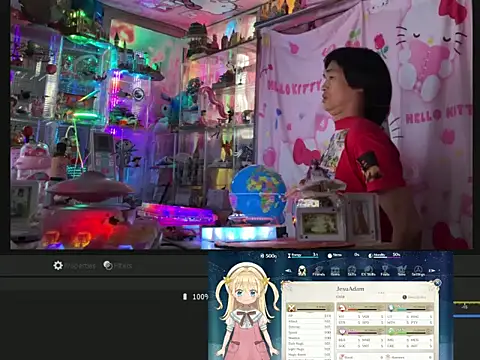The height and width of the screenshot is (360, 480).
Task: Open the Skills tab in game menu
Action: pyautogui.click(x=352, y=271)
